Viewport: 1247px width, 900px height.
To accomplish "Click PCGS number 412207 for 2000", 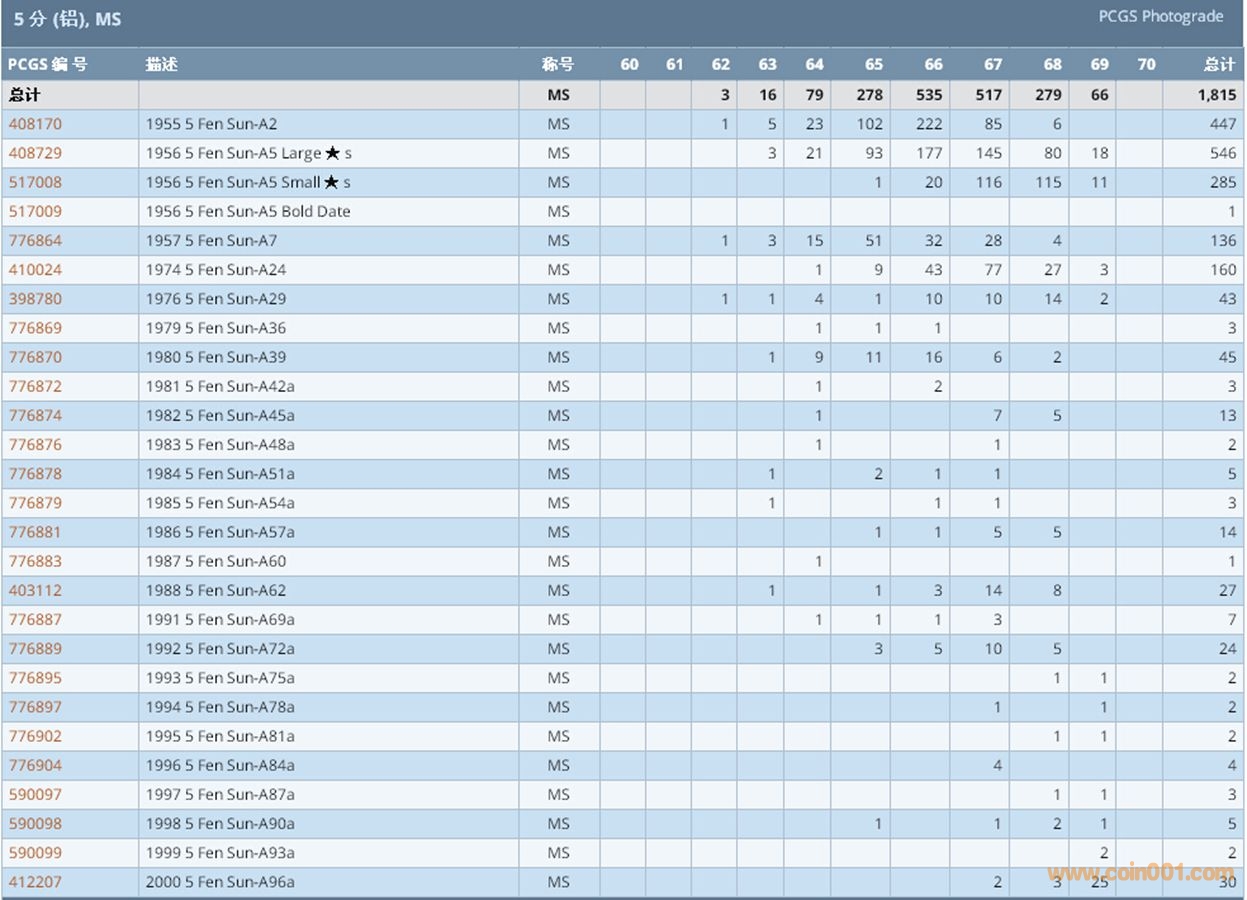I will coord(35,882).
